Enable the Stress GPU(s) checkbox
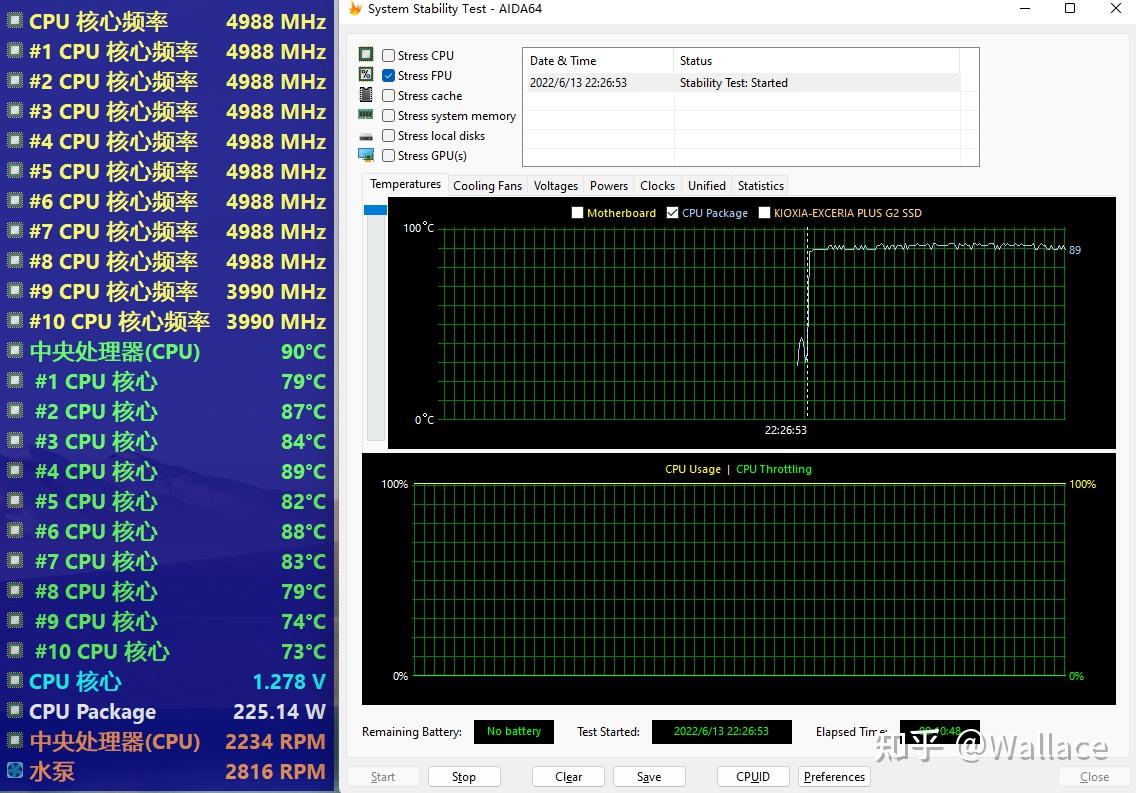The image size is (1136, 793). click(x=388, y=155)
